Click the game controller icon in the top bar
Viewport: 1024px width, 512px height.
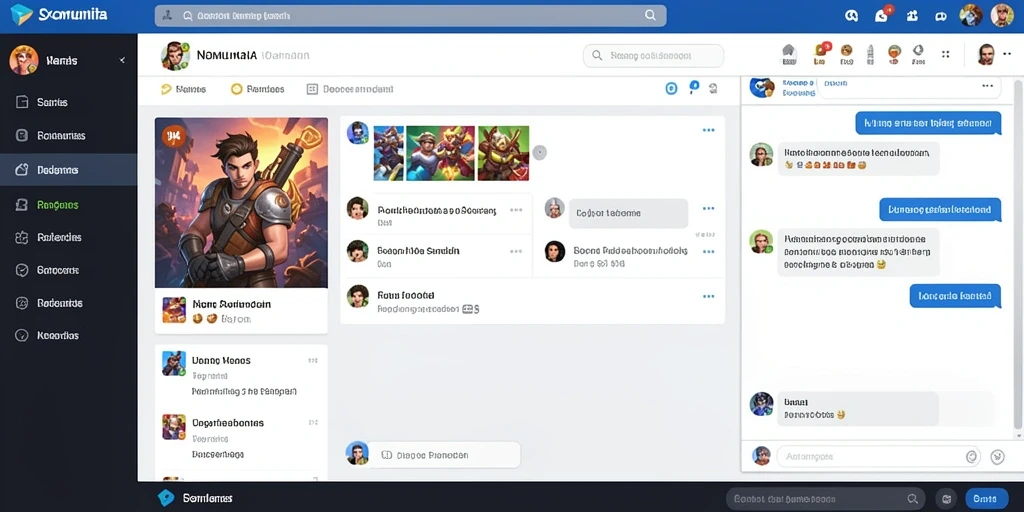[x=940, y=16]
